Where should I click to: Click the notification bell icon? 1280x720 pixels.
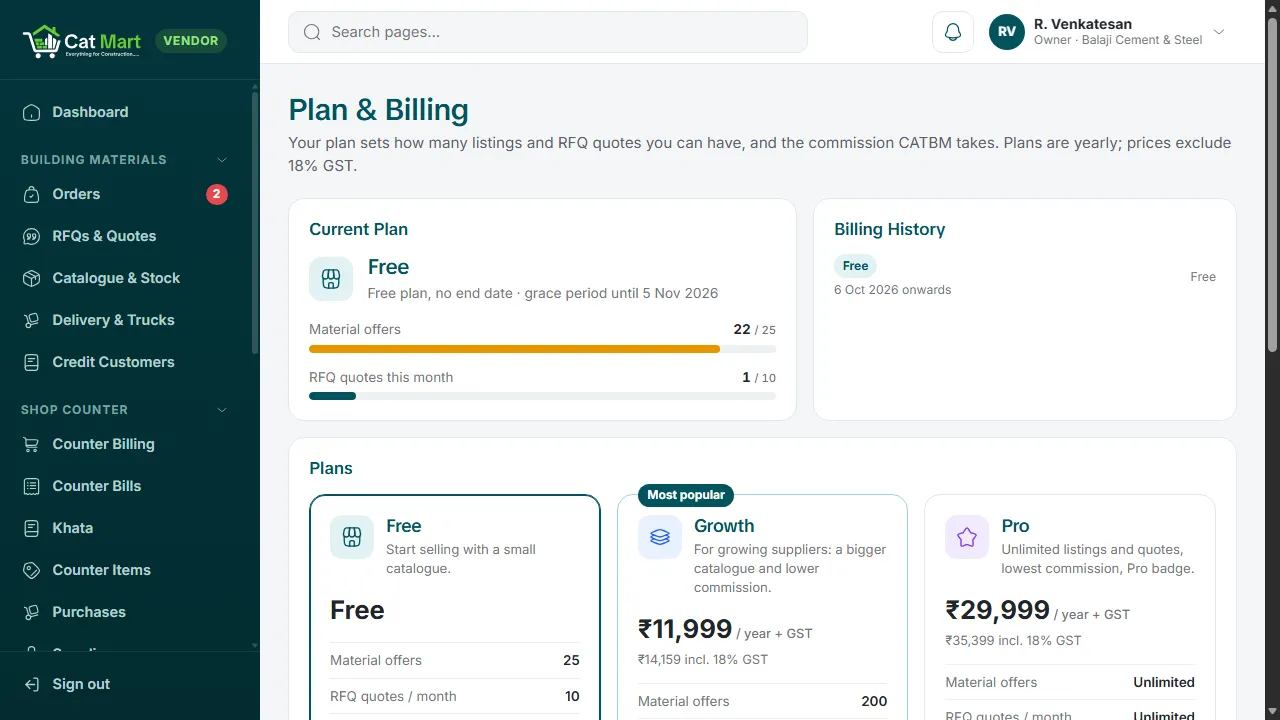point(953,32)
